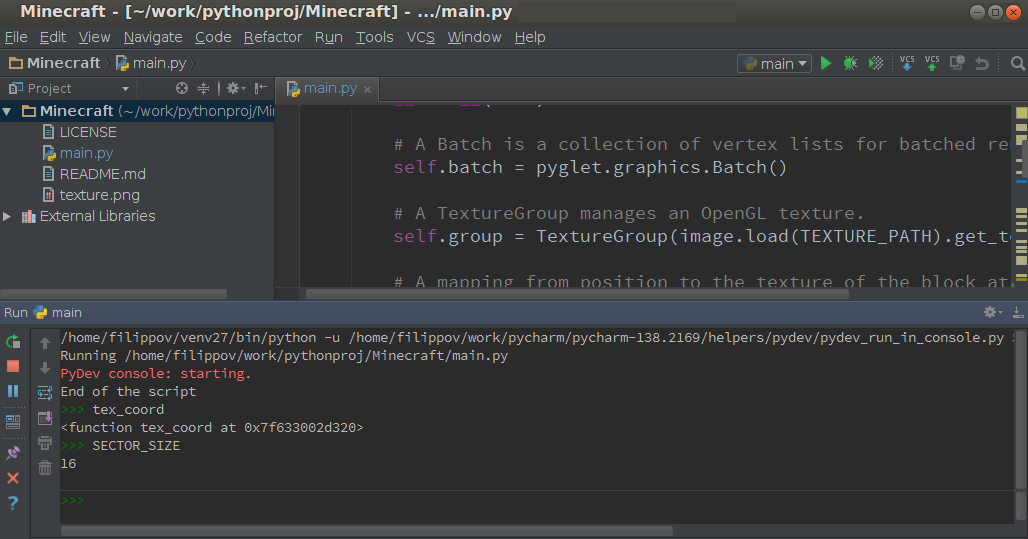The height and width of the screenshot is (539, 1028).
Task: Hide the Project tool window icon
Action: [260, 88]
